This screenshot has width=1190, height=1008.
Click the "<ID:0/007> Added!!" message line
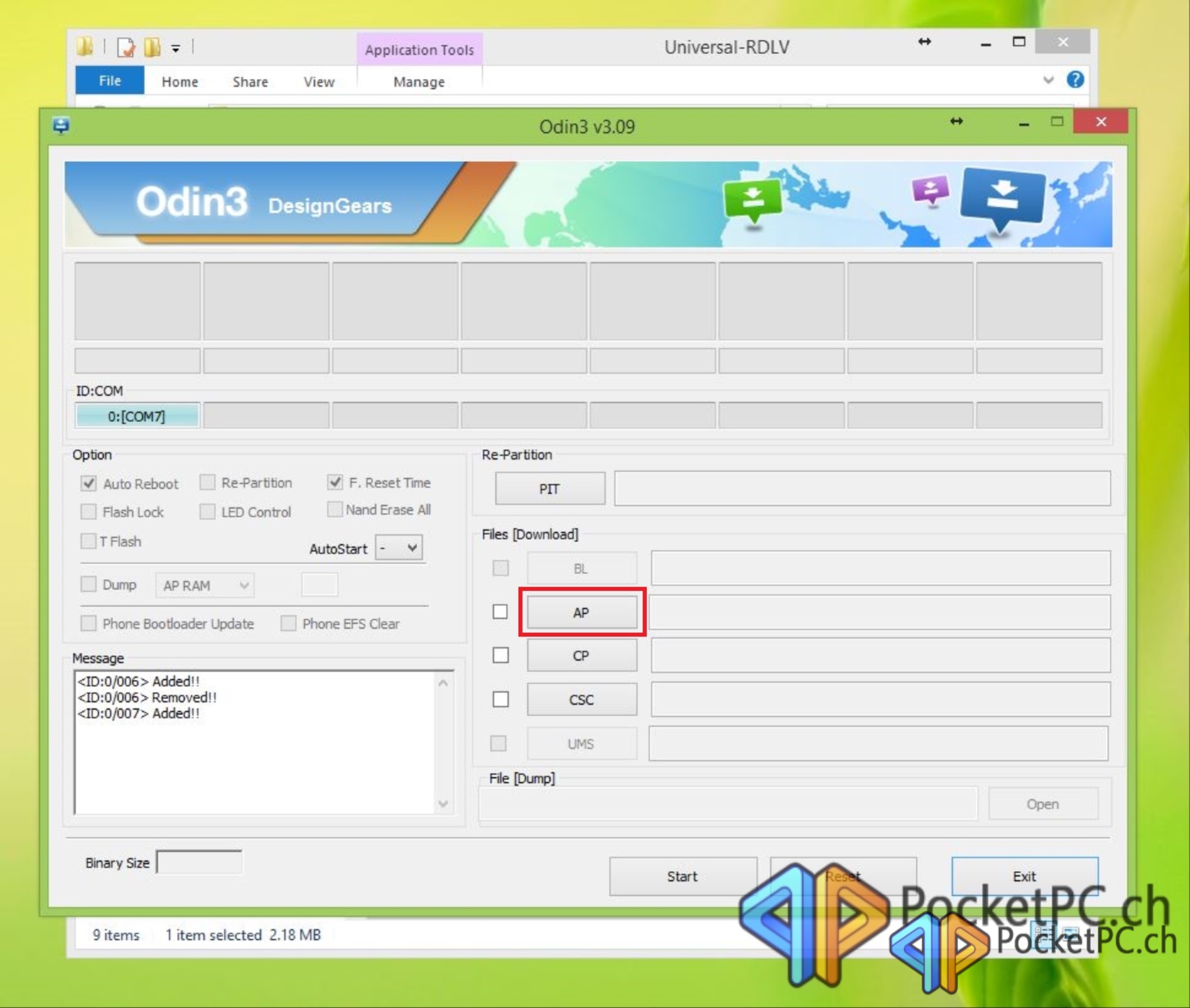tap(139, 713)
